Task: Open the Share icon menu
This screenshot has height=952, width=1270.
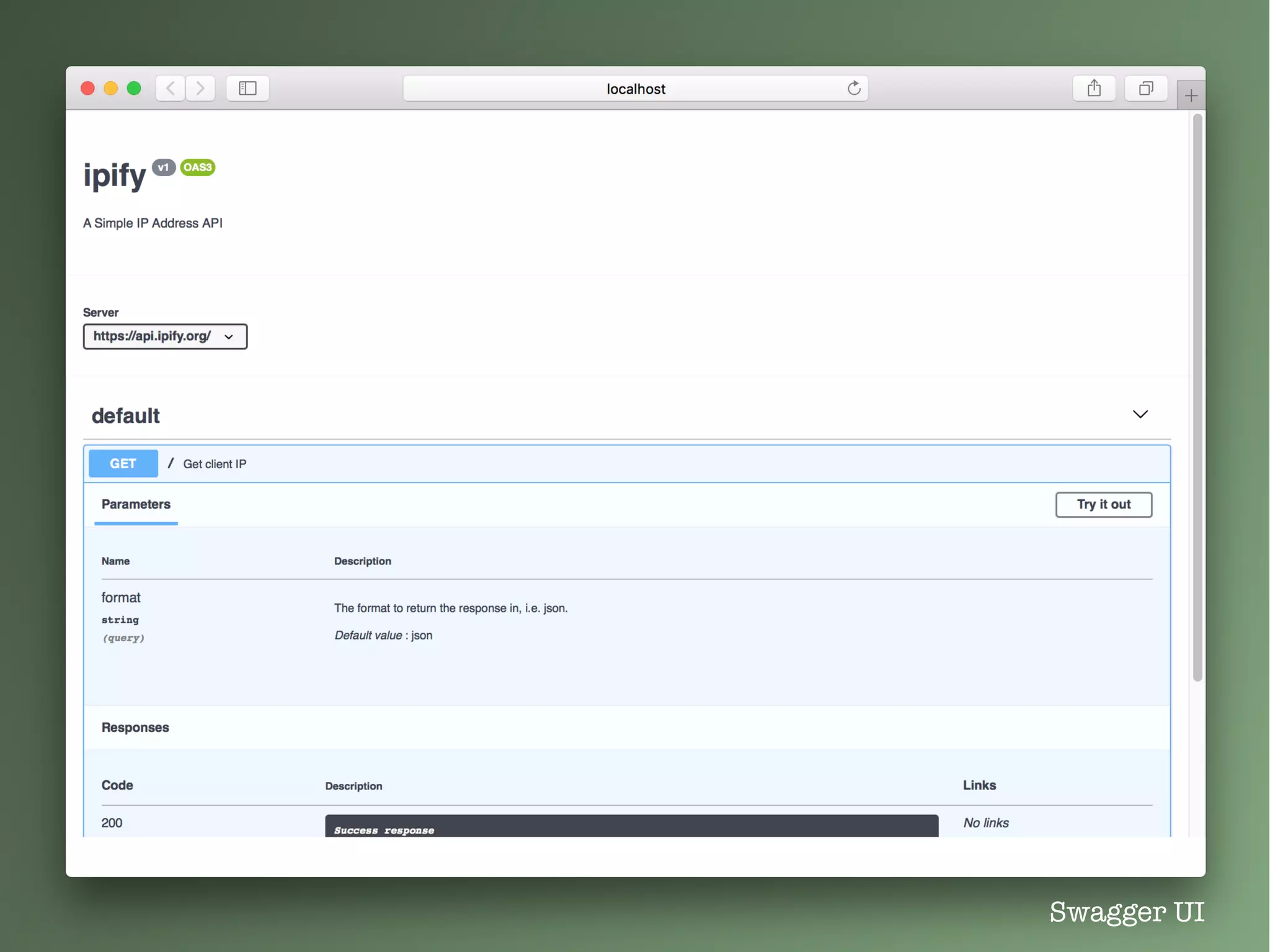Action: (x=1094, y=88)
